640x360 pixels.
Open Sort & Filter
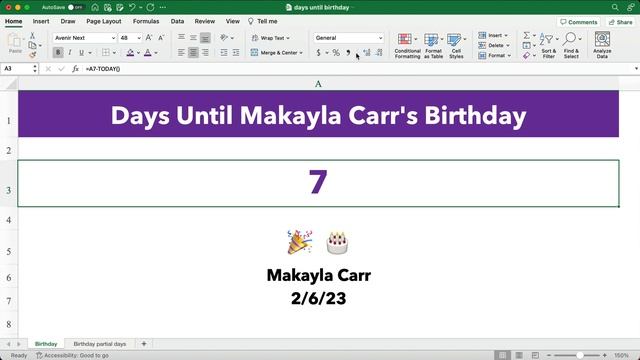click(x=549, y=46)
